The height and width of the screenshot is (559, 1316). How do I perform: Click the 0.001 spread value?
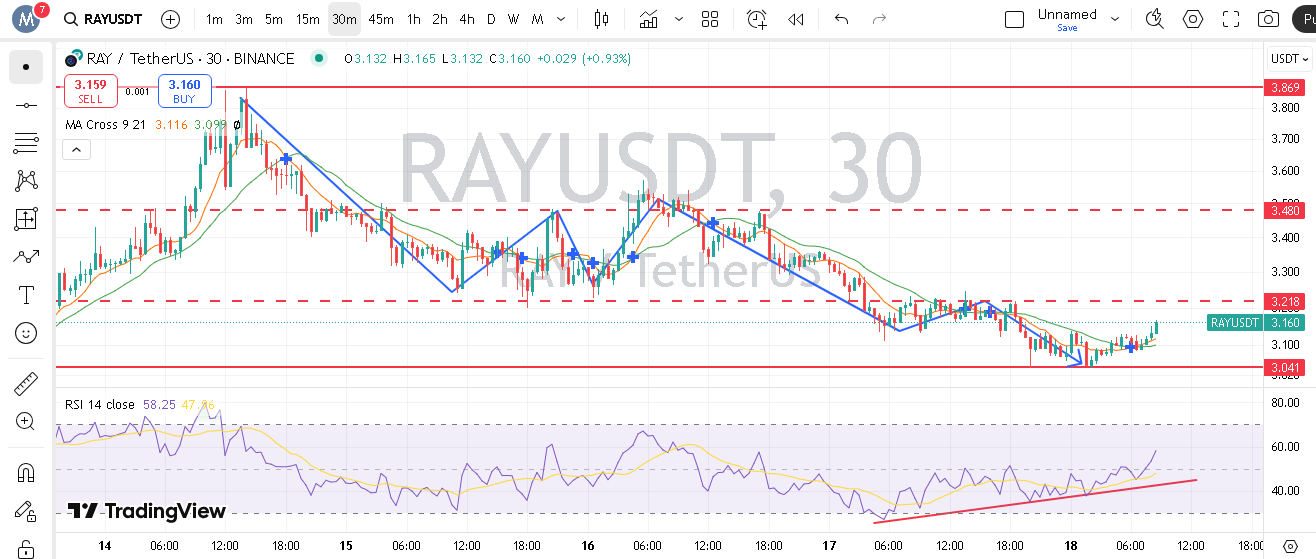137,91
